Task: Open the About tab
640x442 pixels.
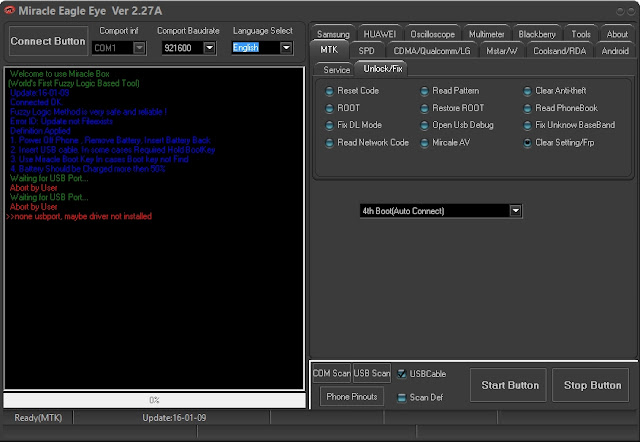Action: [x=617, y=34]
